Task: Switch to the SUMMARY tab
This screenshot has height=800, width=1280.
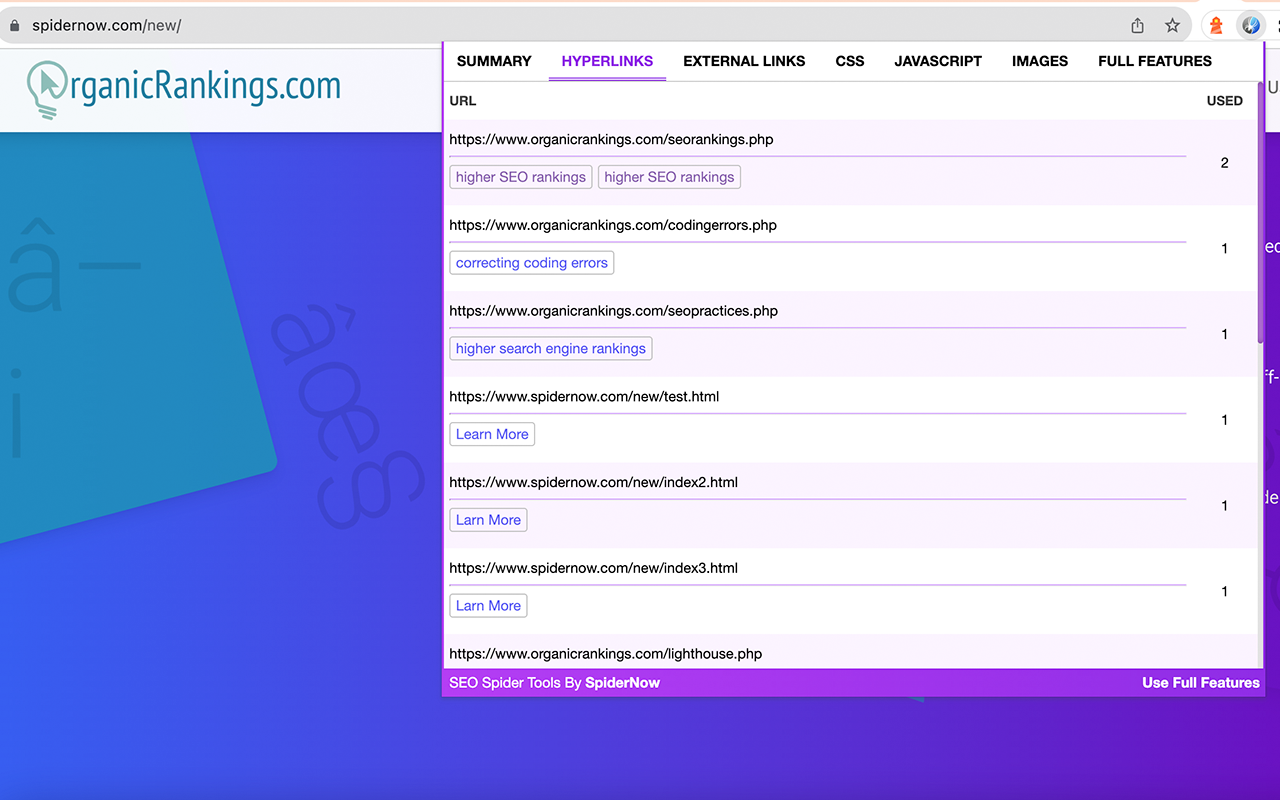Action: [493, 61]
